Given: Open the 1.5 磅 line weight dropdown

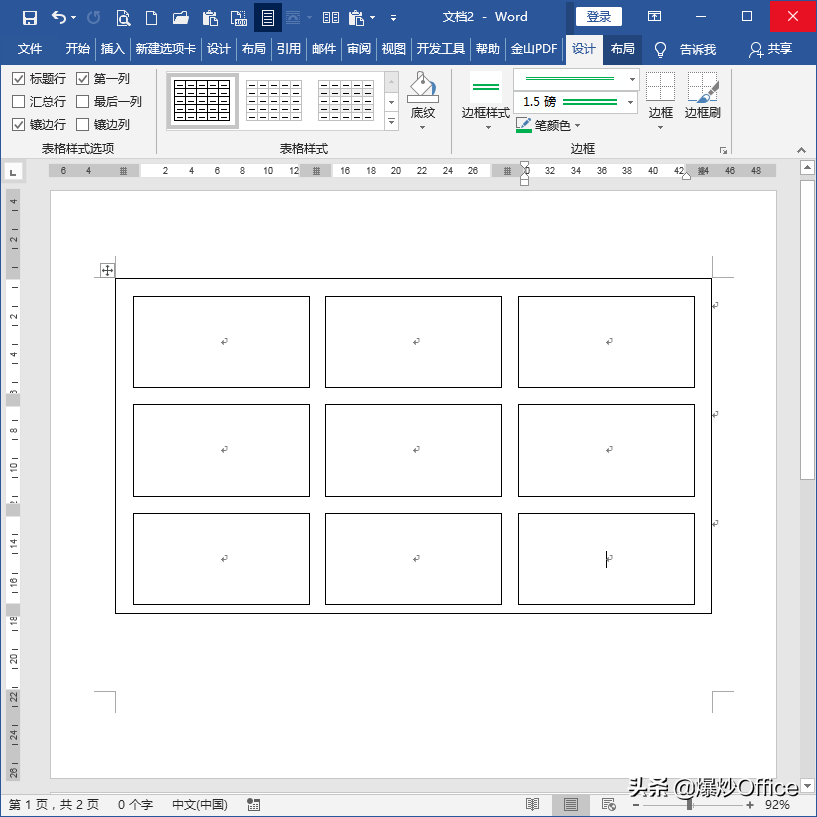Looking at the screenshot, I should pos(629,103).
